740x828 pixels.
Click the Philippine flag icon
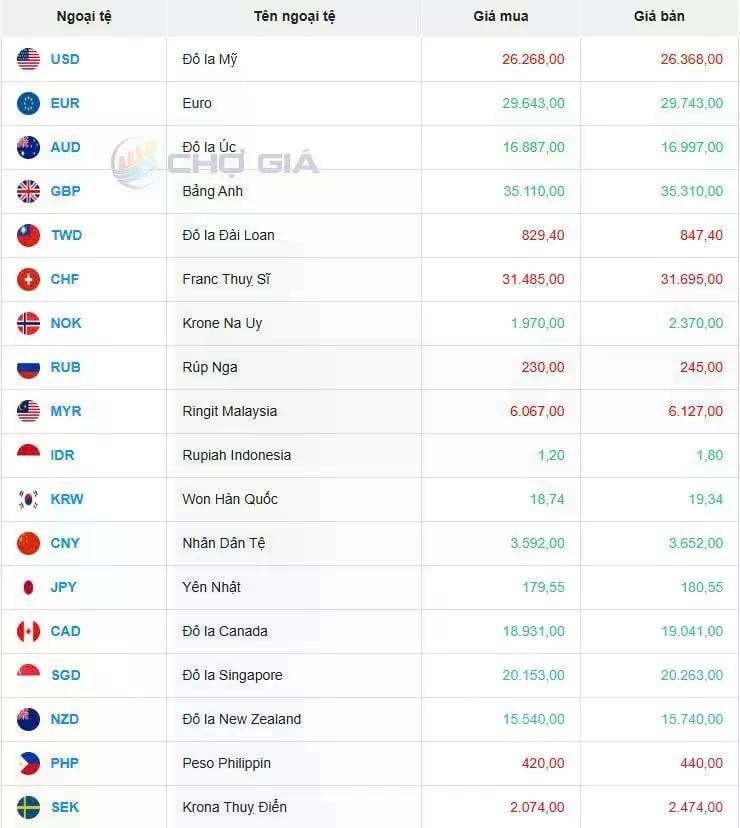point(29,763)
